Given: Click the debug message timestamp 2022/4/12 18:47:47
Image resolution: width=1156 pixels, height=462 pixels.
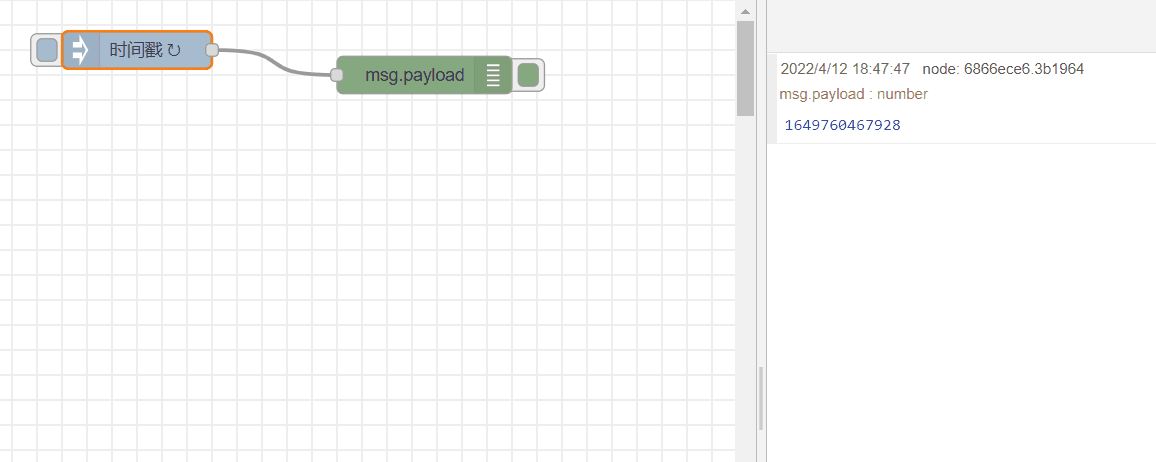Looking at the screenshot, I should pyautogui.click(x=845, y=70).
